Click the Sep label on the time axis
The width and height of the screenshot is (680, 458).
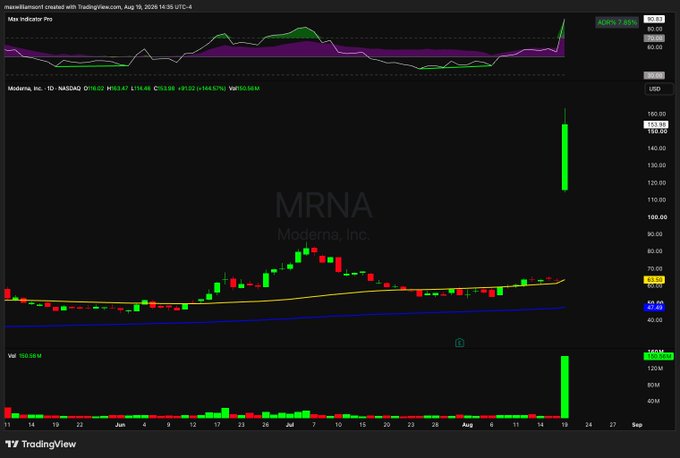pyautogui.click(x=637, y=425)
